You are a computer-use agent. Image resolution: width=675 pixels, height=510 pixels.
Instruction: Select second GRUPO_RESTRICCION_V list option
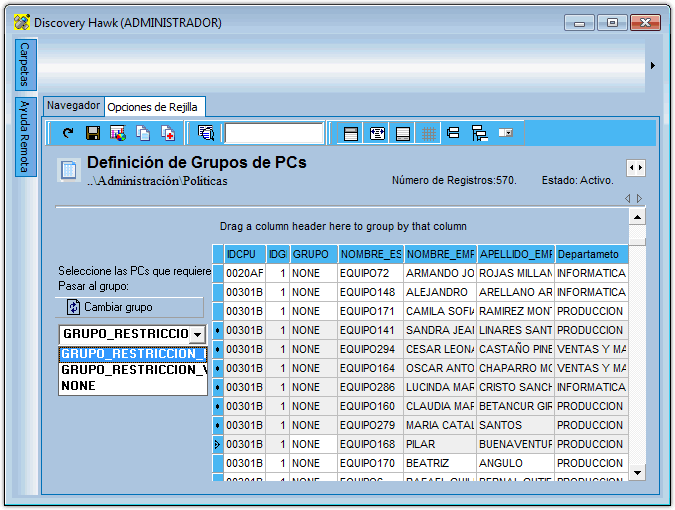133,370
